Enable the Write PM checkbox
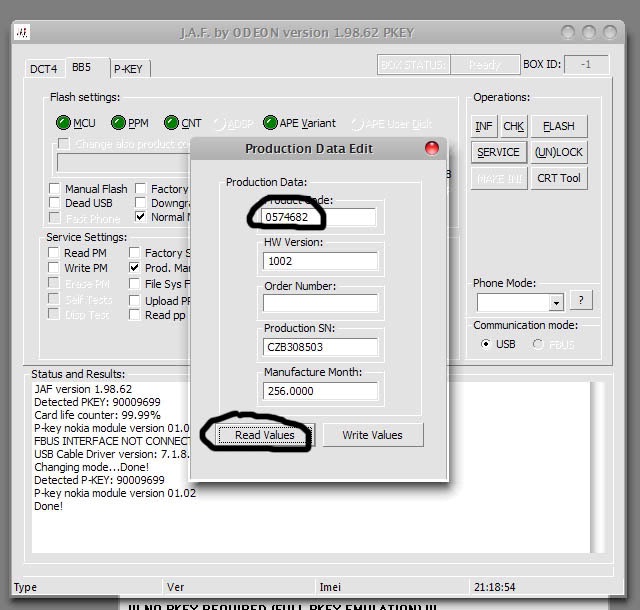 tap(53, 267)
